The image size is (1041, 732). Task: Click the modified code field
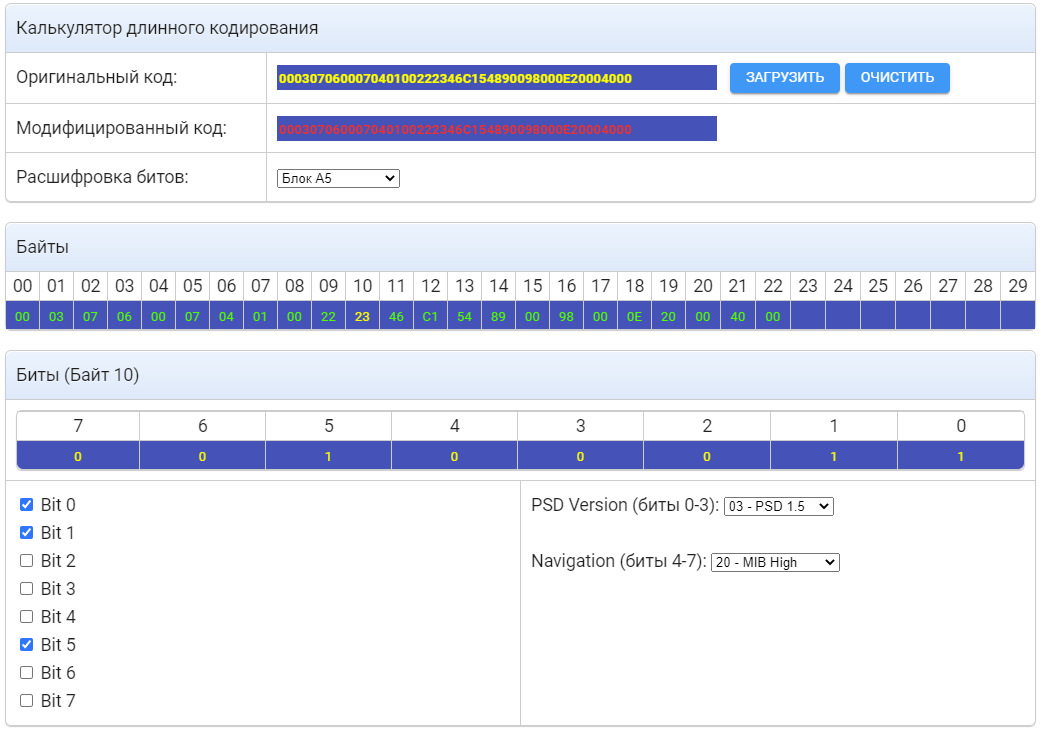pos(497,129)
